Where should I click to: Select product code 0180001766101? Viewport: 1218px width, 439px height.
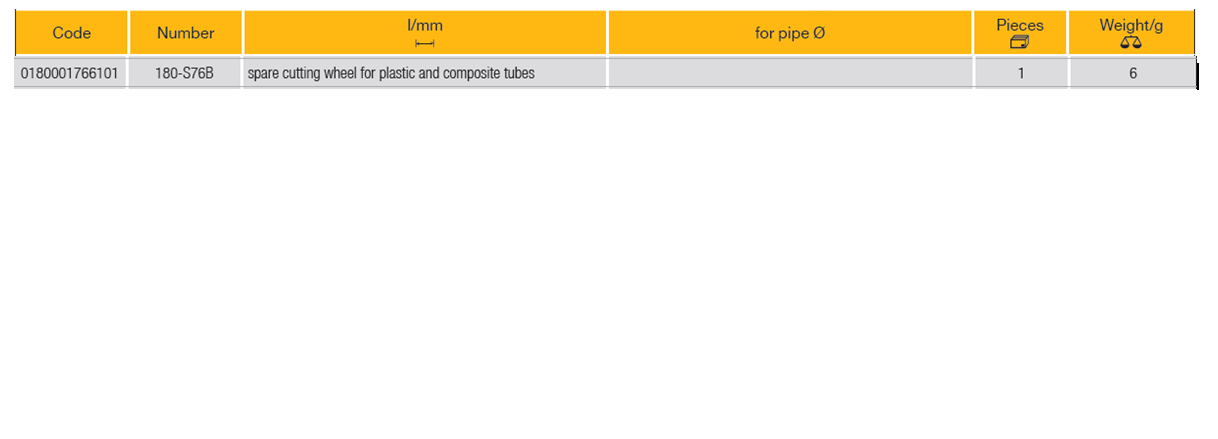(x=70, y=73)
